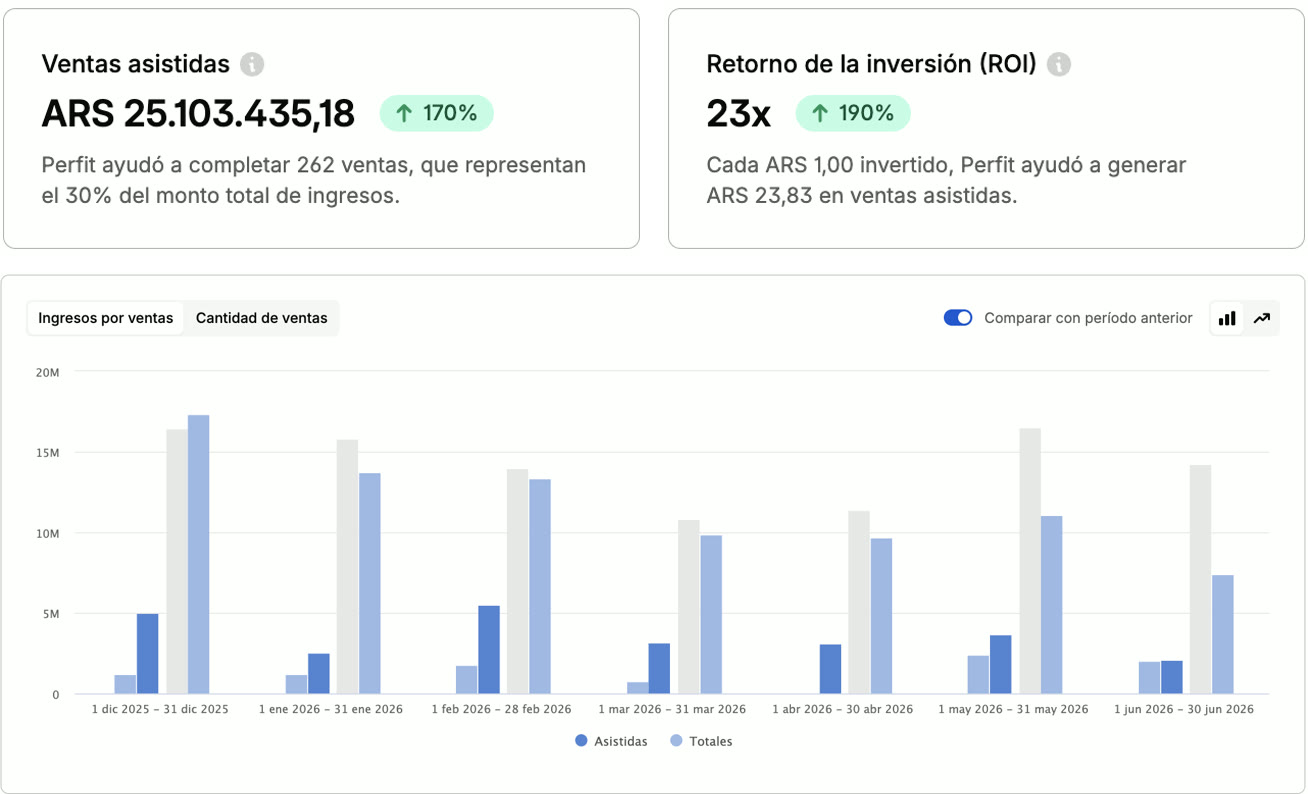Viewport: 1308px width, 794px height.
Task: Click the 1 dic 2025 – 31 dic 2025 axis label
Action: [x=160, y=709]
